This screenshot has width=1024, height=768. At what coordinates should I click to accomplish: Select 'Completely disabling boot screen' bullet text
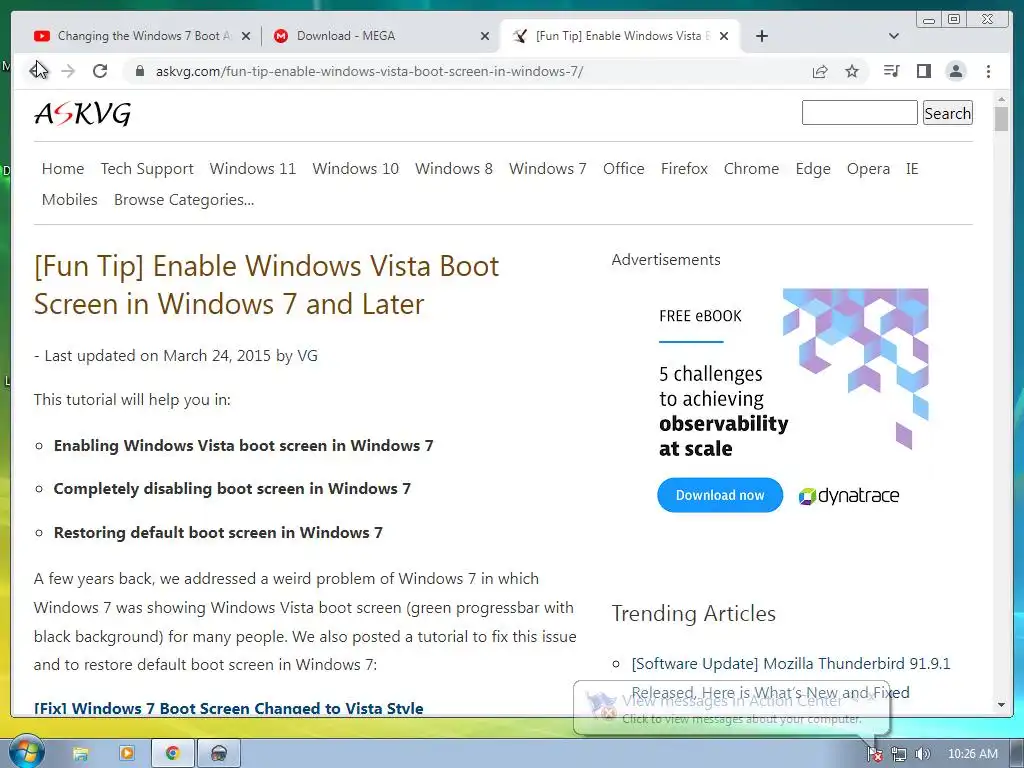[x=232, y=488]
